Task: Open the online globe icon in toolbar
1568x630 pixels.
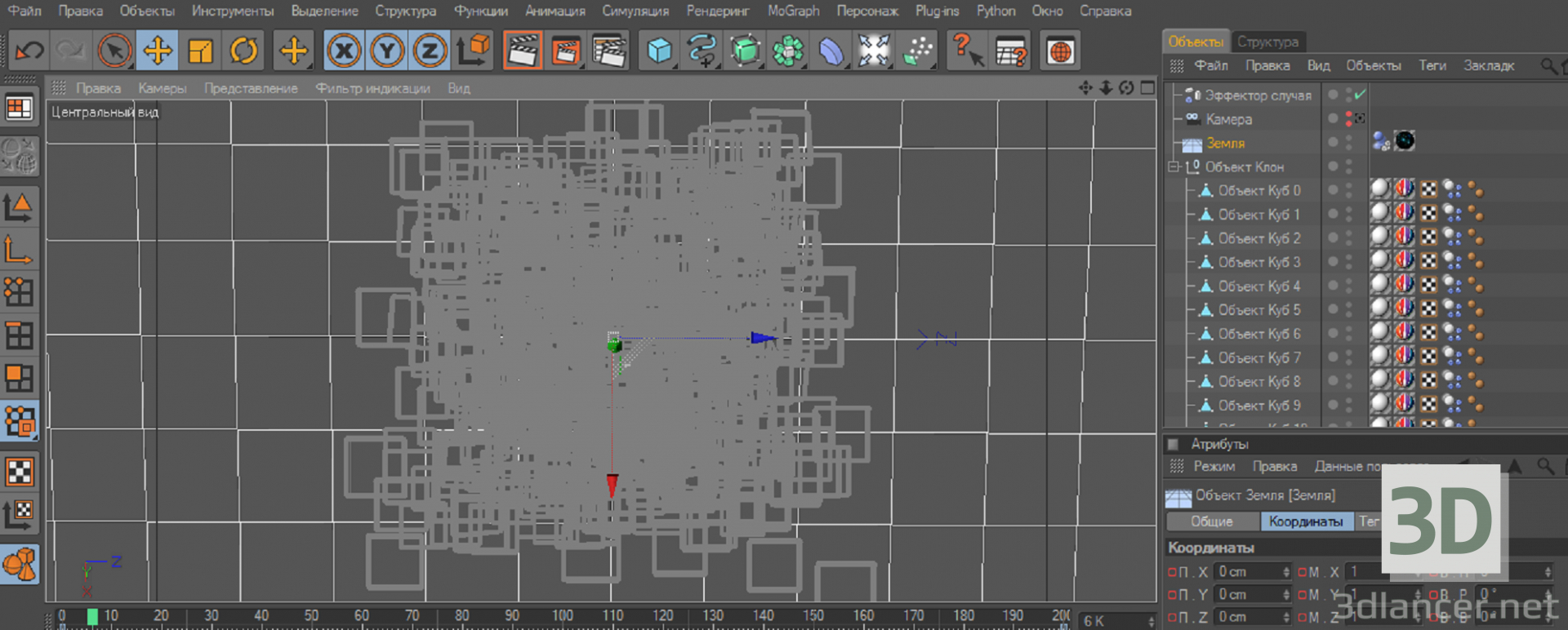Action: coord(1060,51)
